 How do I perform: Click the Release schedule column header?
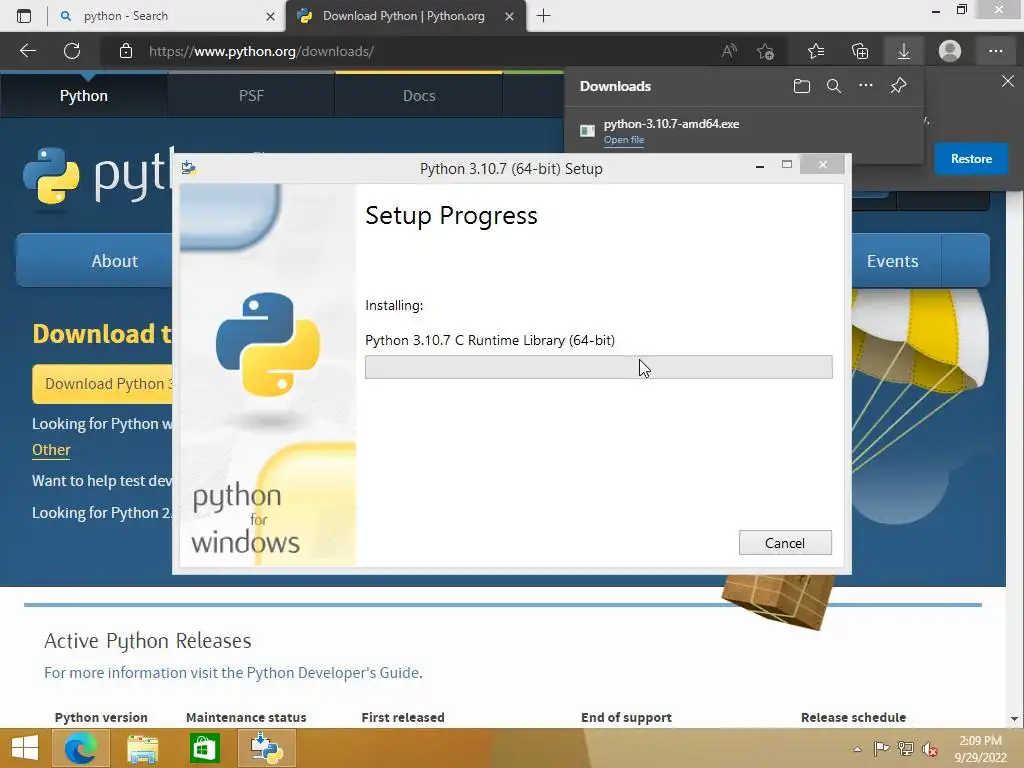point(853,717)
